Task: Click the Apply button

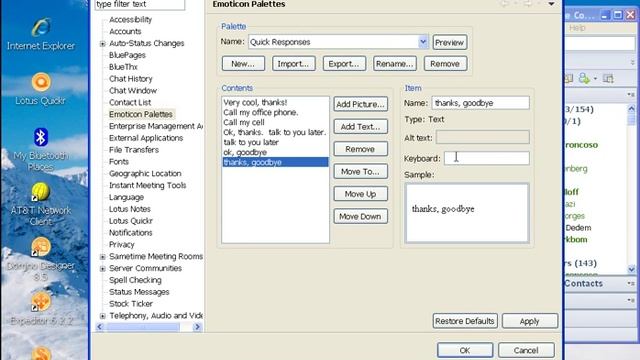Action: [529, 321]
